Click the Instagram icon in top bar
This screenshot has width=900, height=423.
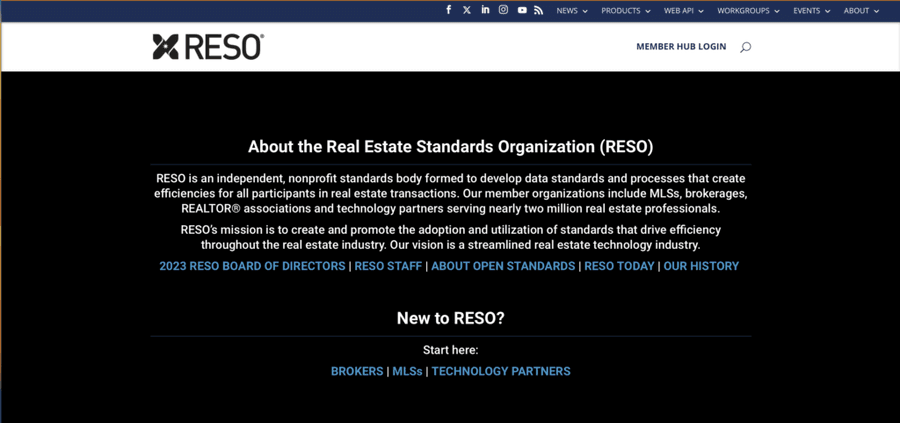coord(503,10)
